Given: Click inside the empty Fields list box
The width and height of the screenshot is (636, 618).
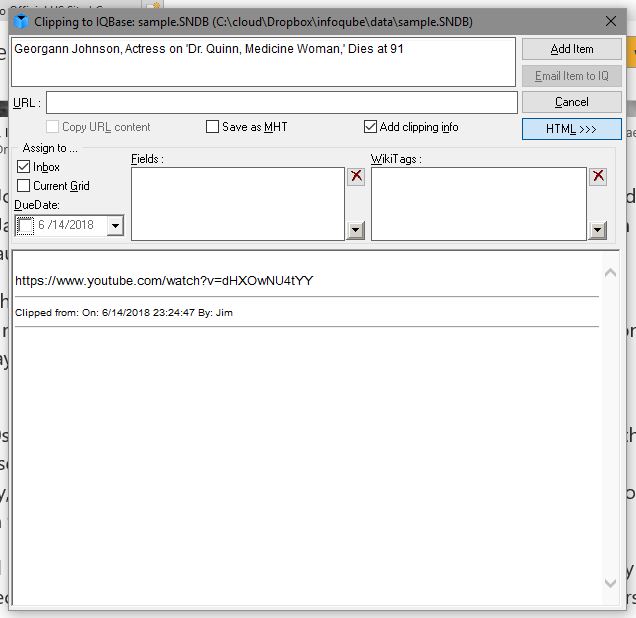Looking at the screenshot, I should click(237, 203).
